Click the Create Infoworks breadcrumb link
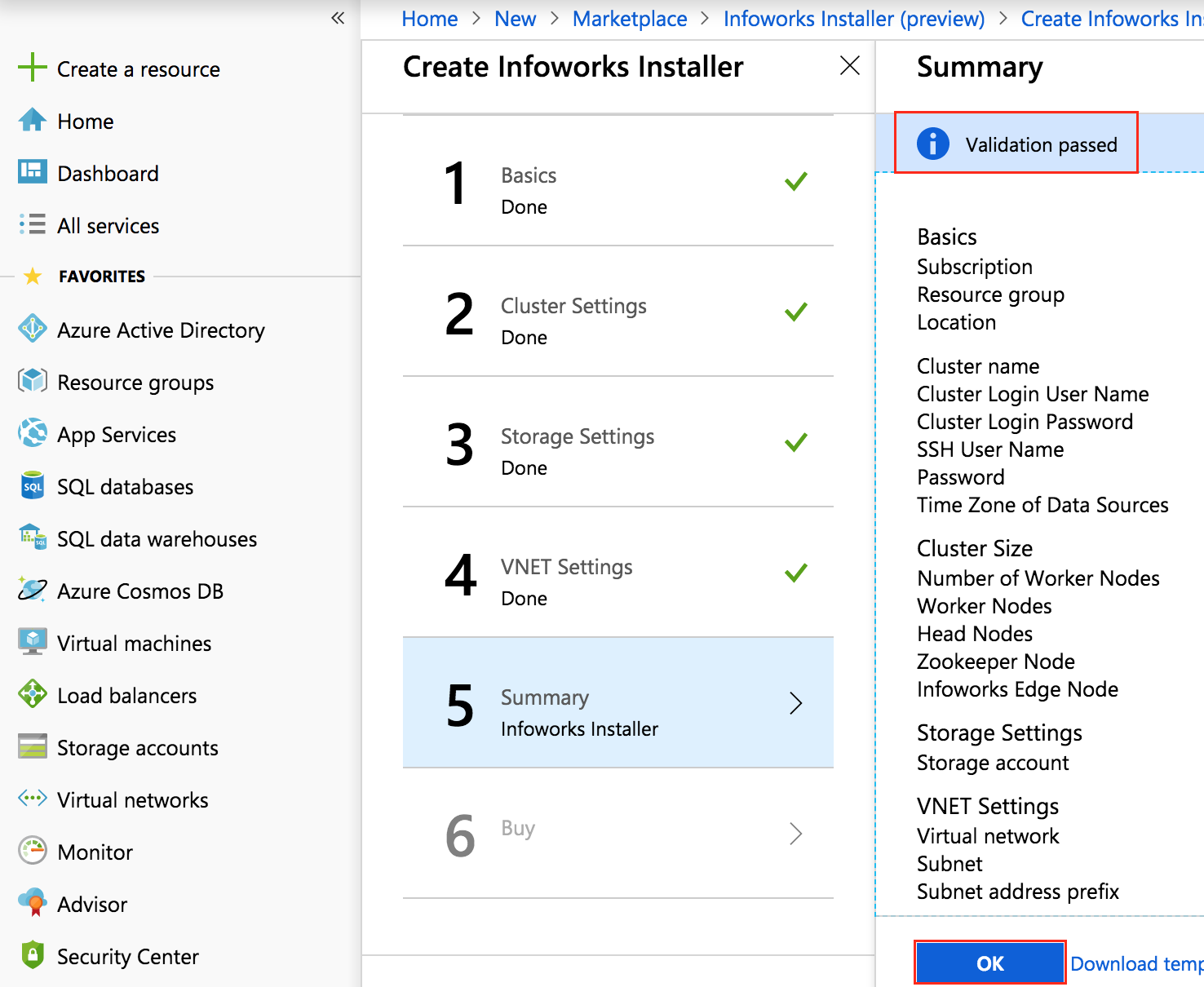Image resolution: width=1204 pixels, height=987 pixels. tap(1113, 19)
